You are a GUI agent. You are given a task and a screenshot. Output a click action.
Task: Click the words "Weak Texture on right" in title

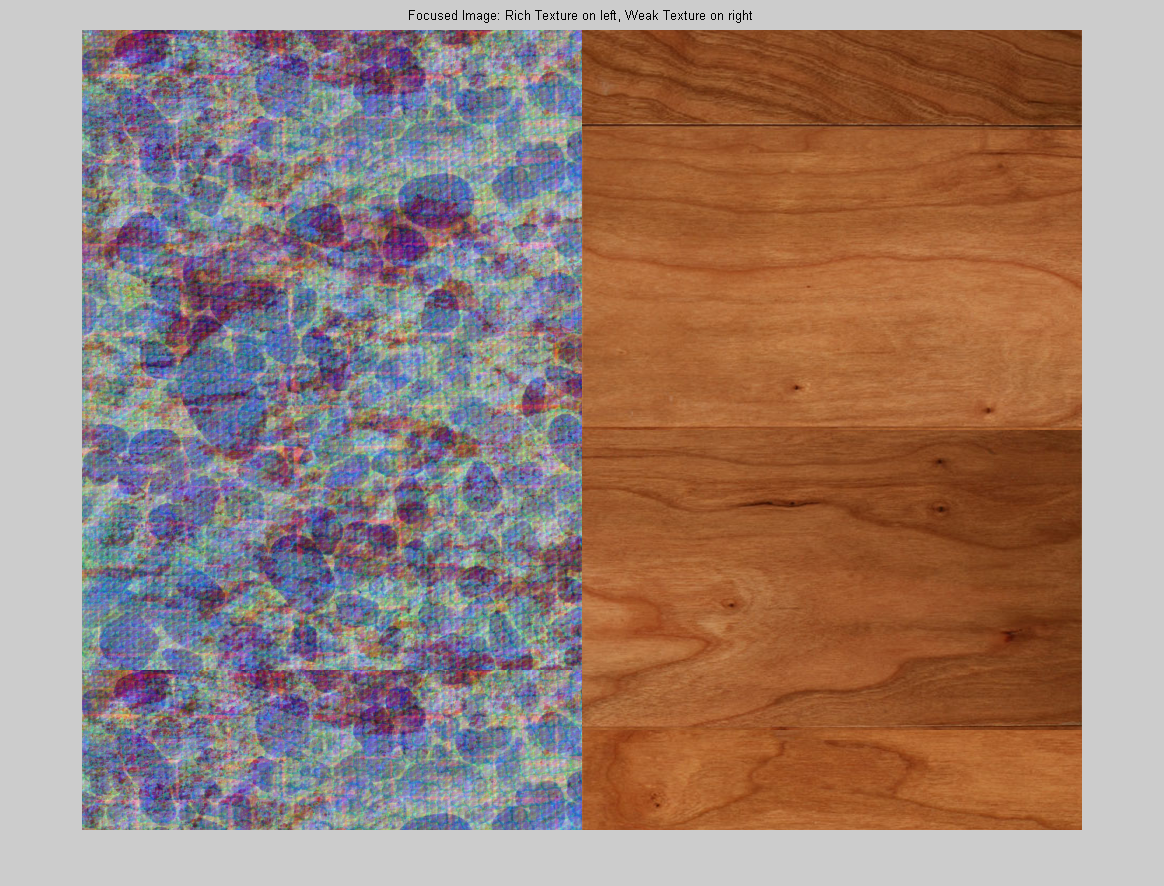pyautogui.click(x=688, y=16)
